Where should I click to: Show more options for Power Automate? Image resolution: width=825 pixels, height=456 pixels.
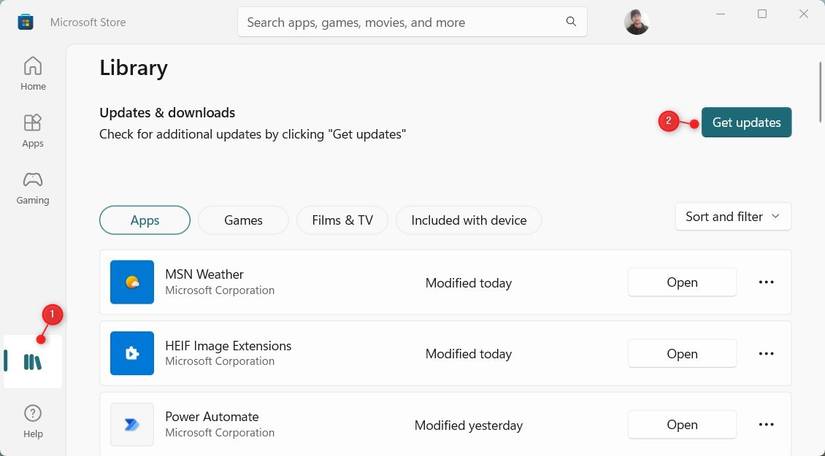coord(766,424)
